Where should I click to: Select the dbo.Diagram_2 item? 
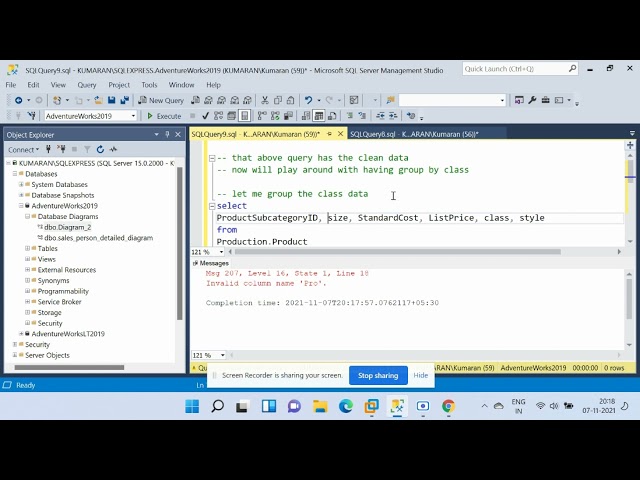(67, 227)
